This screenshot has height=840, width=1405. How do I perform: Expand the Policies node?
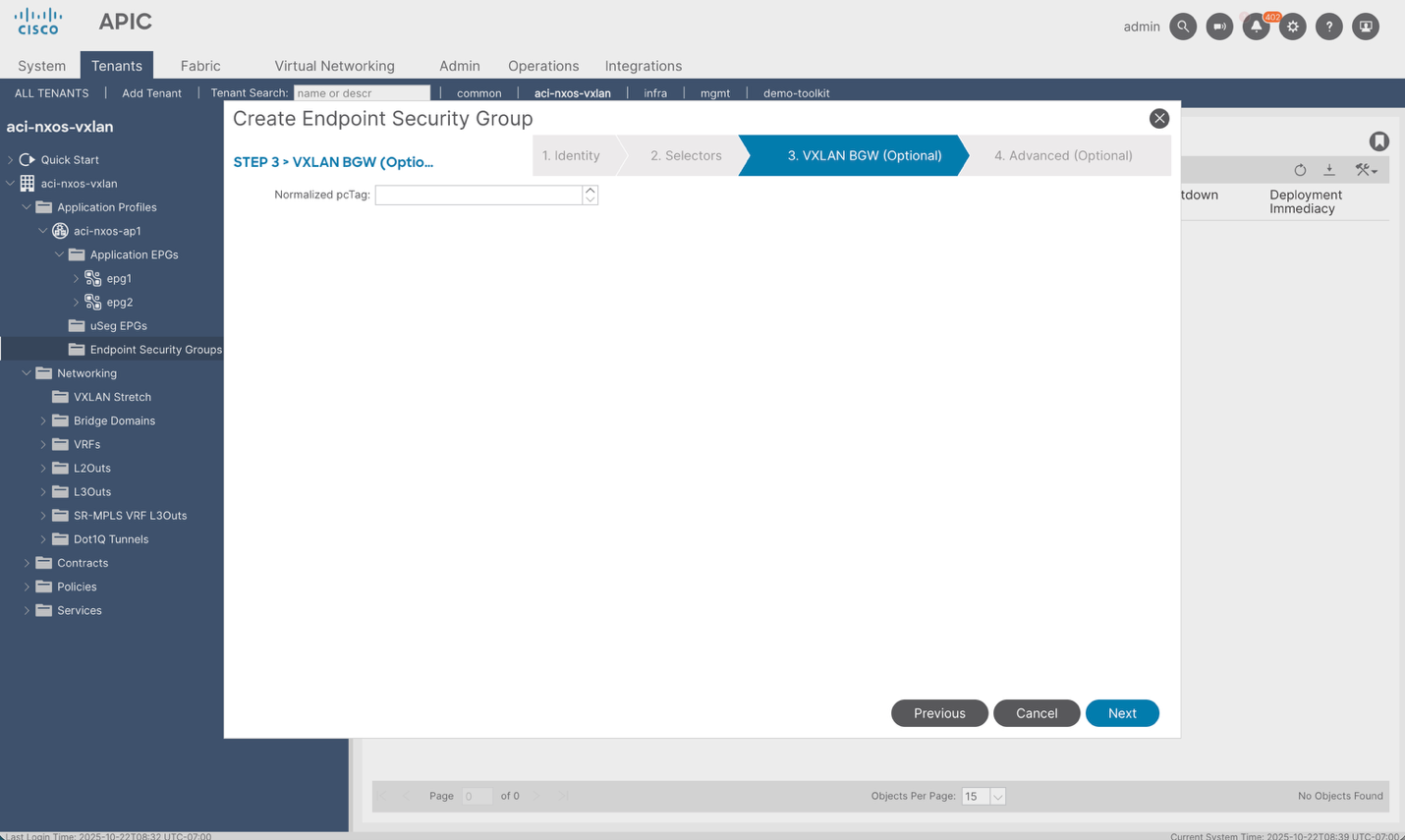pos(27,587)
